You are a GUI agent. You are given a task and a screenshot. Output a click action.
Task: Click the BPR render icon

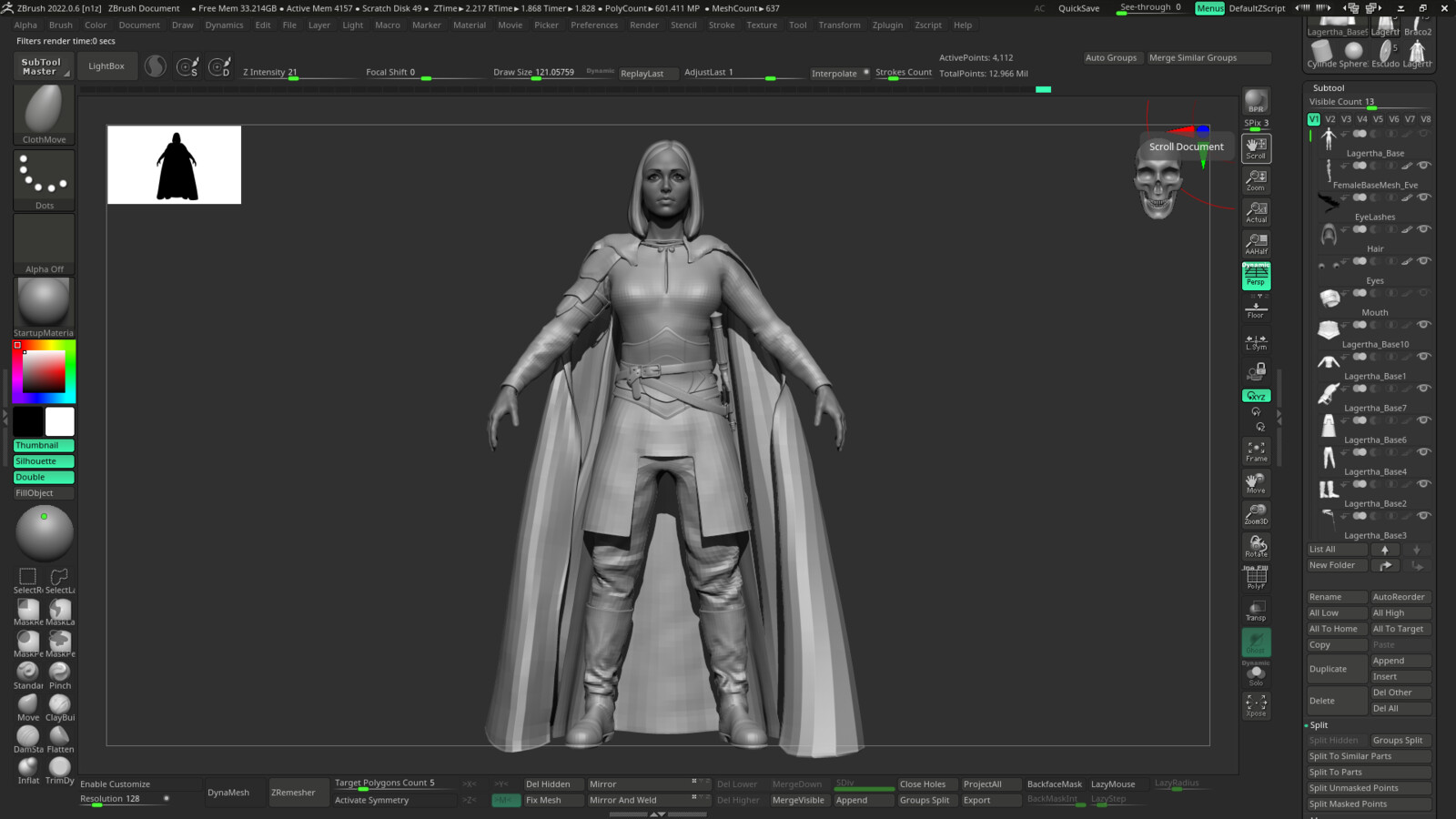pos(1256,102)
